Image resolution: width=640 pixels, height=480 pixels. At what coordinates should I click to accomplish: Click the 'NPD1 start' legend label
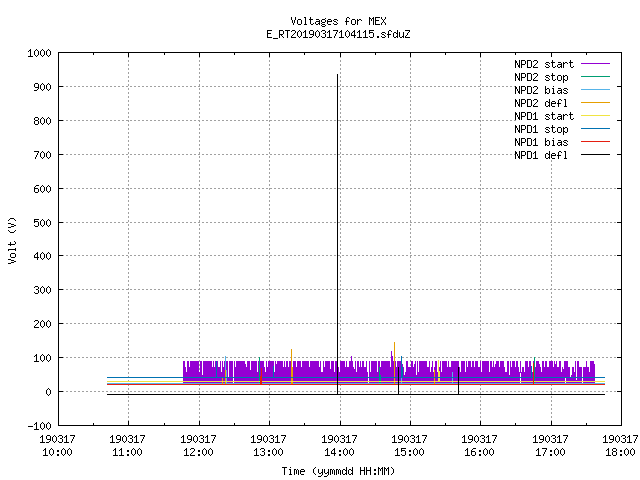click(x=544, y=116)
